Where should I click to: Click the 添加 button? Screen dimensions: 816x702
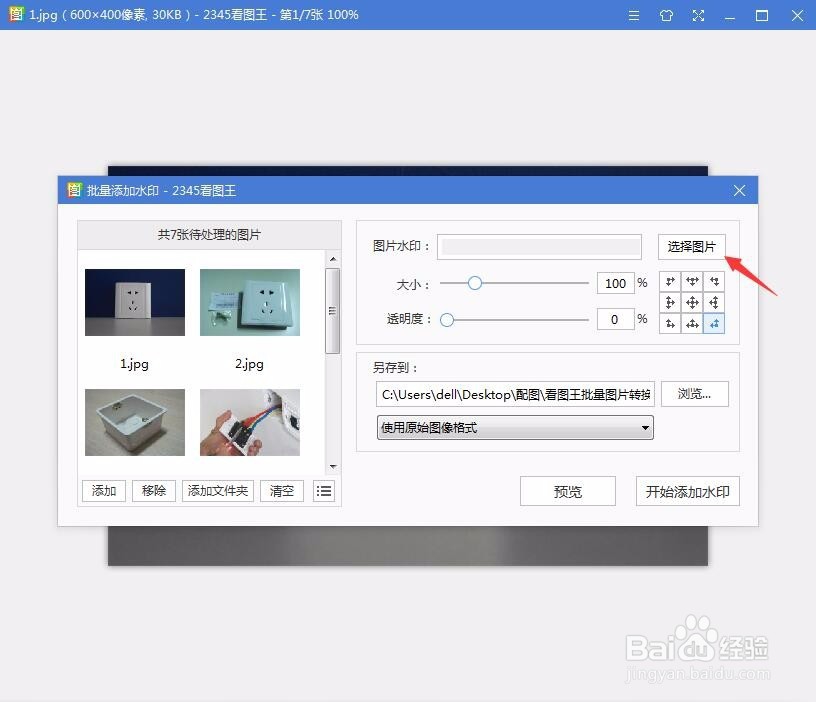pyautogui.click(x=104, y=491)
